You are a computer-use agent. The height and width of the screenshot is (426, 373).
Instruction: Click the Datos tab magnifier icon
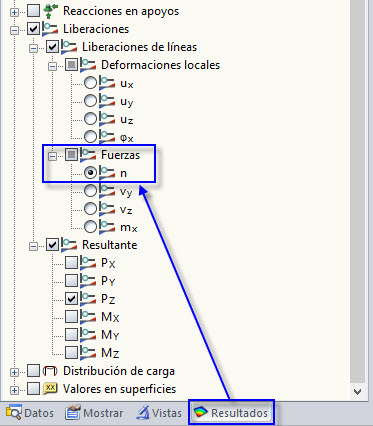[x=14, y=412]
